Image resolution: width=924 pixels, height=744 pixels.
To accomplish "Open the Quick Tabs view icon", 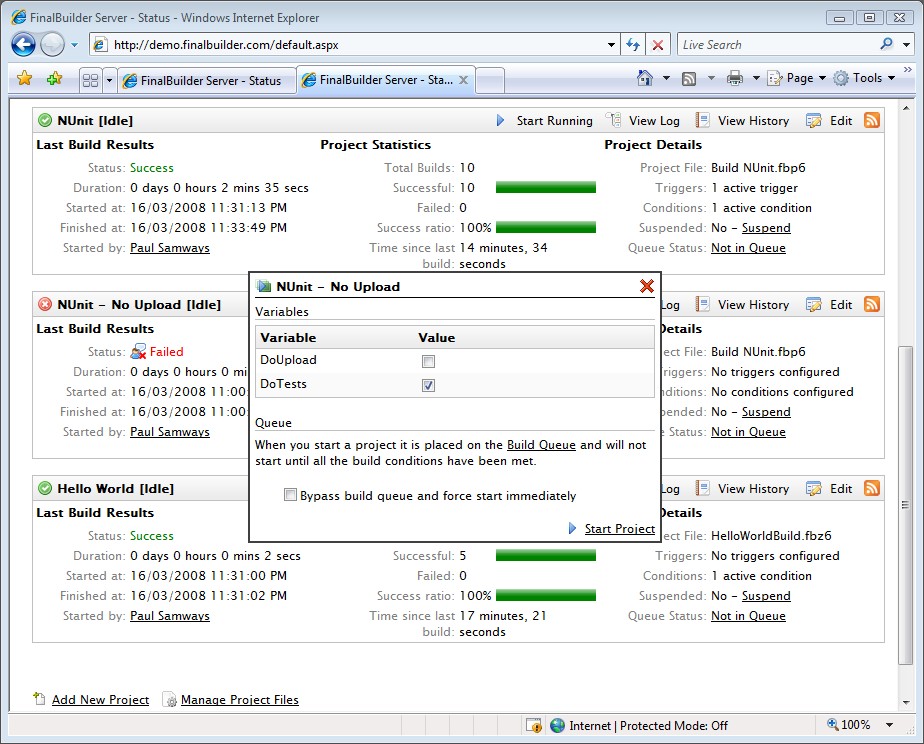I will (x=90, y=80).
